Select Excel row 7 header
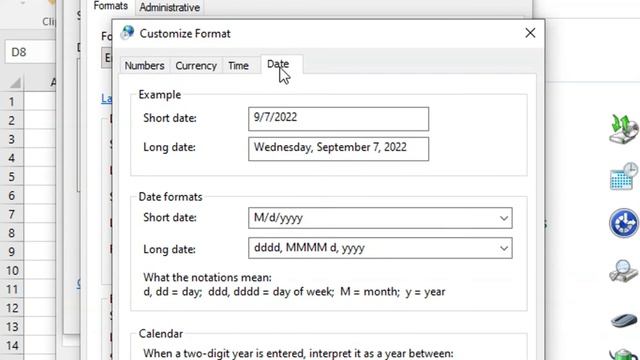The height and width of the screenshot is (360, 640). click(x=12, y=214)
